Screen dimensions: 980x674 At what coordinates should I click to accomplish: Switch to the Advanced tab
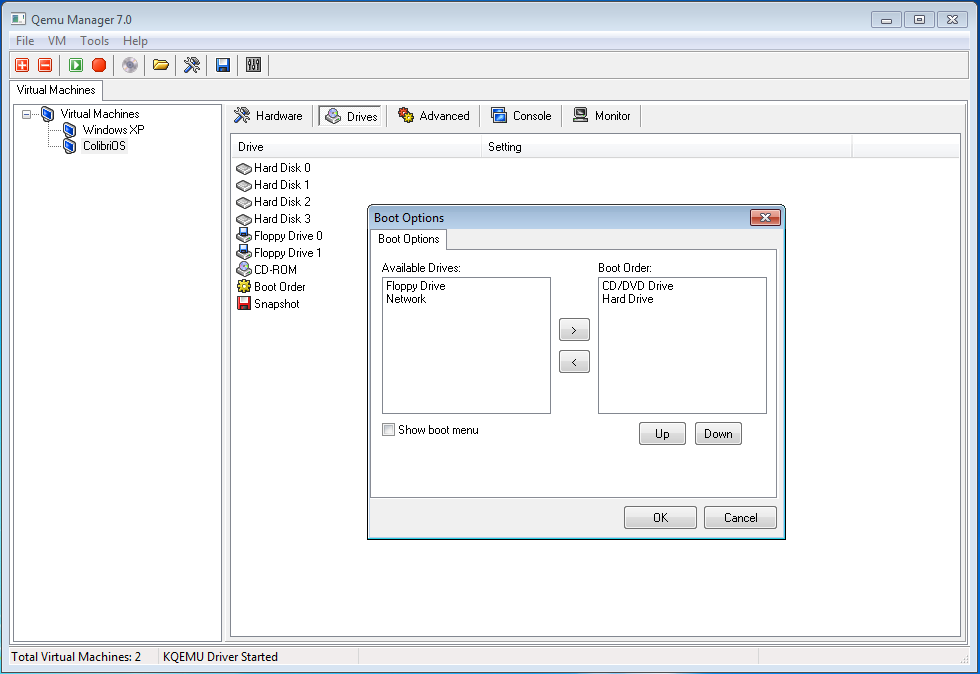pos(434,116)
